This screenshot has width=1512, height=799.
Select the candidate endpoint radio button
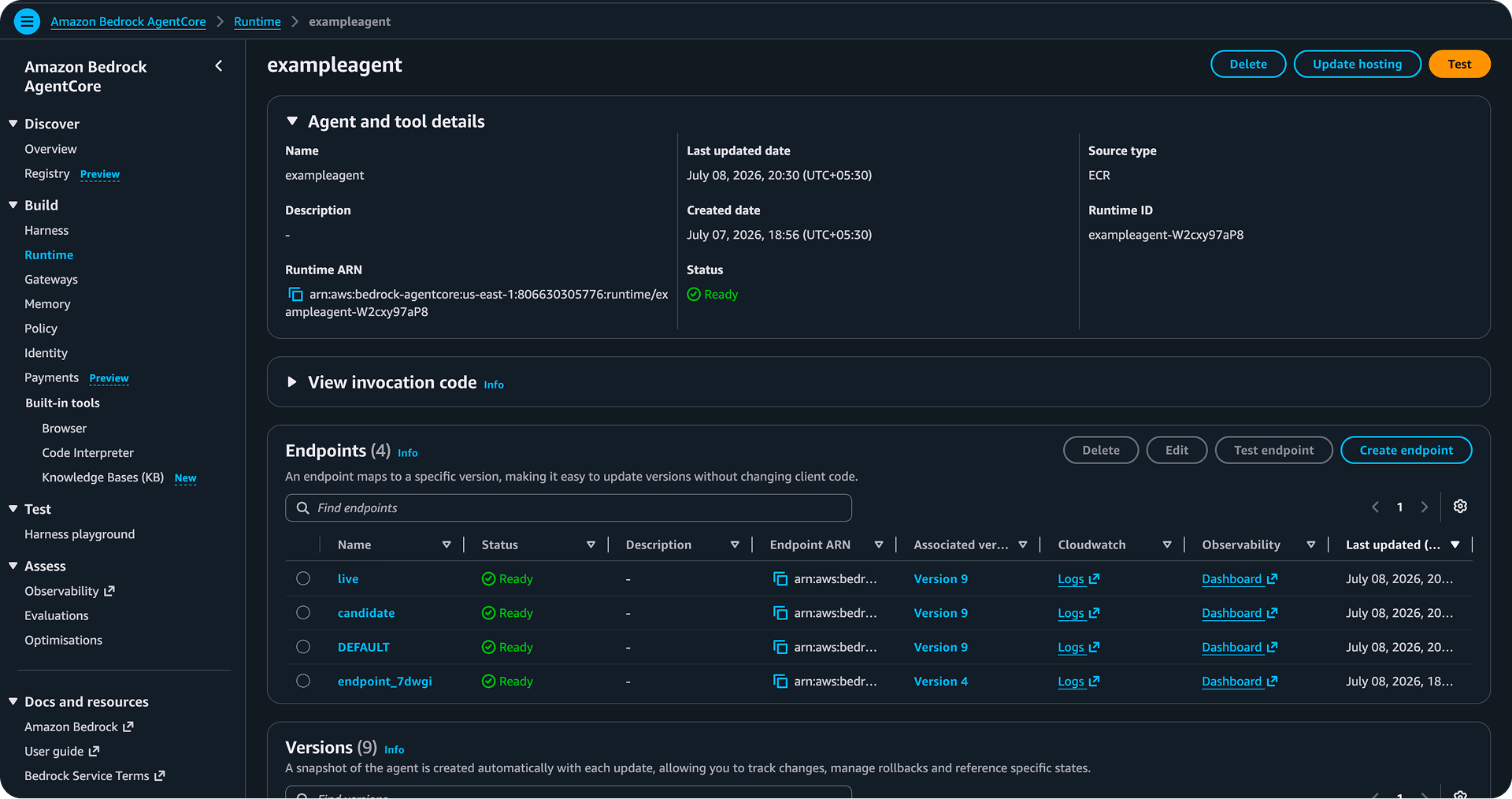tap(303, 612)
